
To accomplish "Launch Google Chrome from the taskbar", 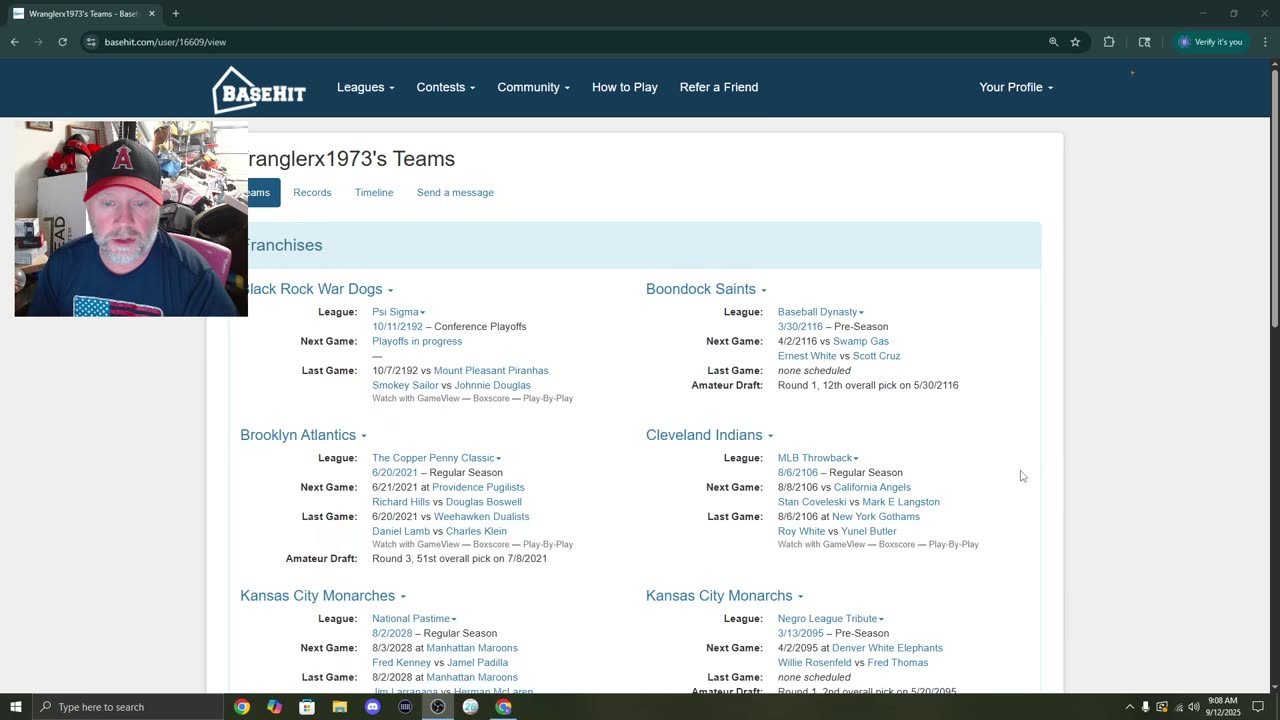I will tap(242, 707).
